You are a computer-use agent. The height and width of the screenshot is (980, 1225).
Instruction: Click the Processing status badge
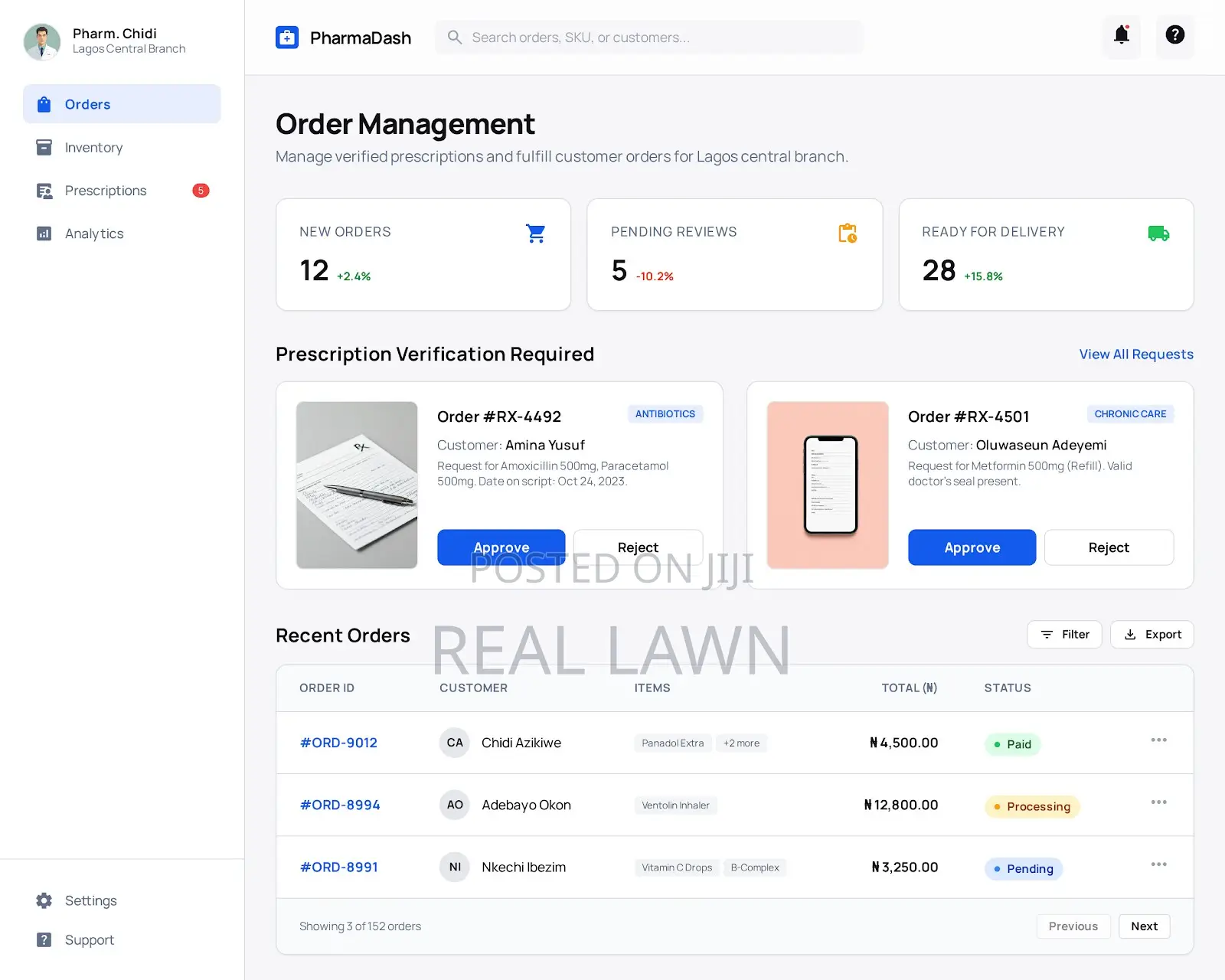[x=1032, y=806]
